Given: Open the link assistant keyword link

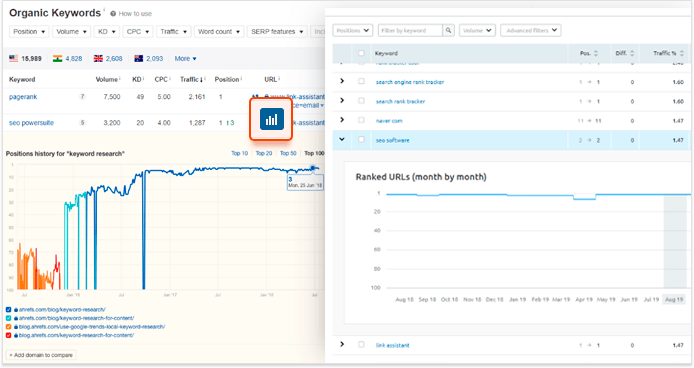Looking at the screenshot, I should click(x=393, y=345).
